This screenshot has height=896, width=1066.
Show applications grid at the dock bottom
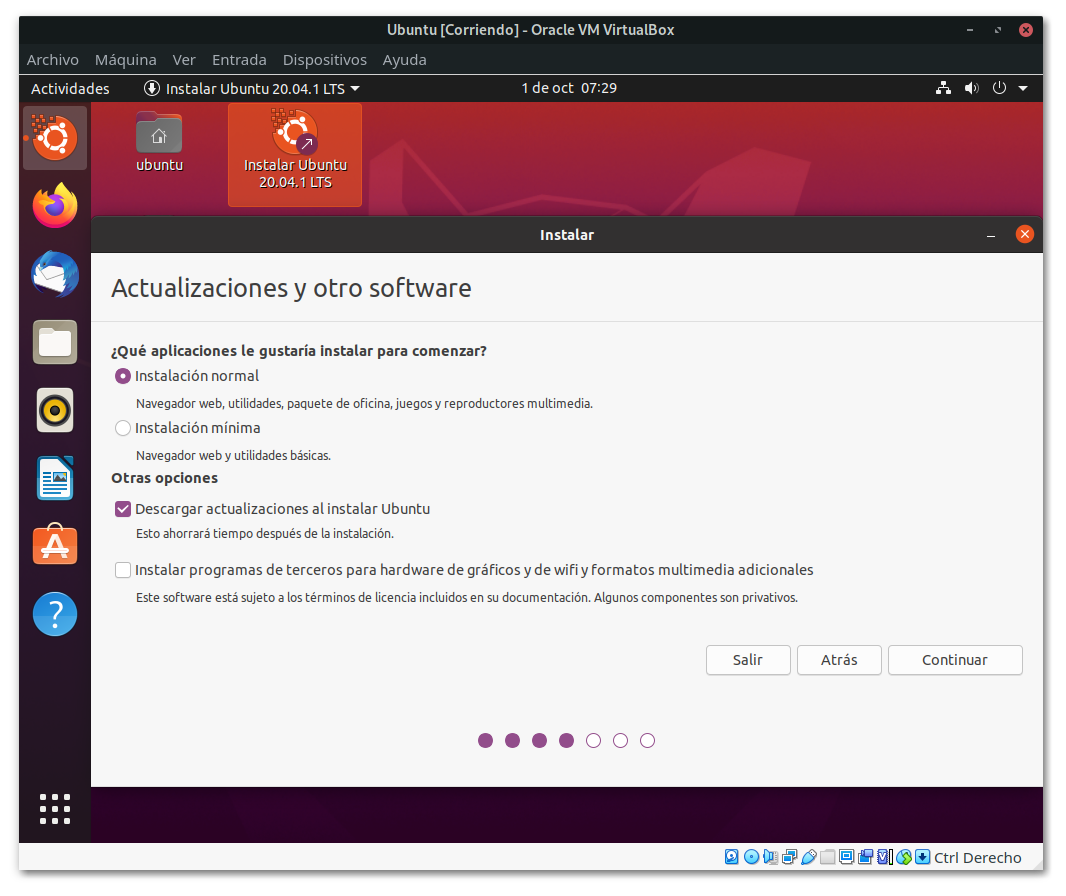click(x=55, y=809)
